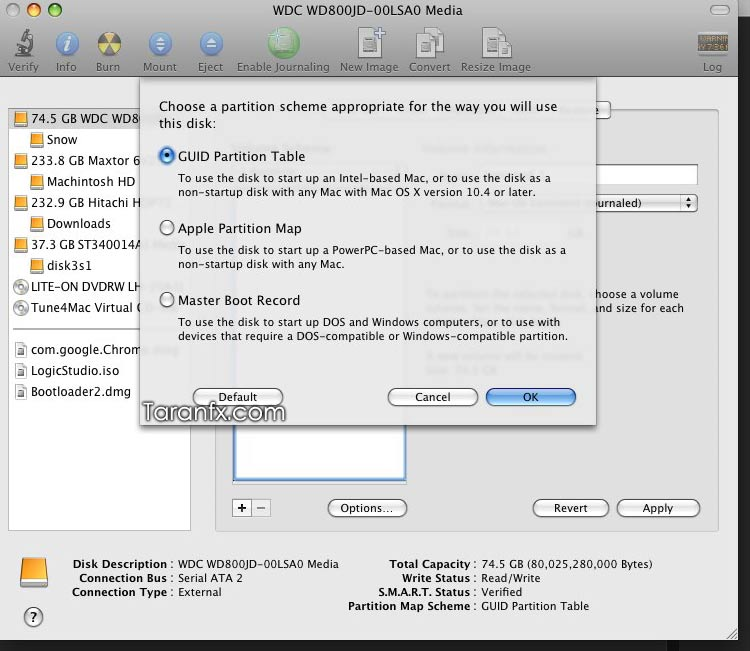Select the Burn toolbar icon
This screenshot has height=651, width=750.
click(x=109, y=44)
